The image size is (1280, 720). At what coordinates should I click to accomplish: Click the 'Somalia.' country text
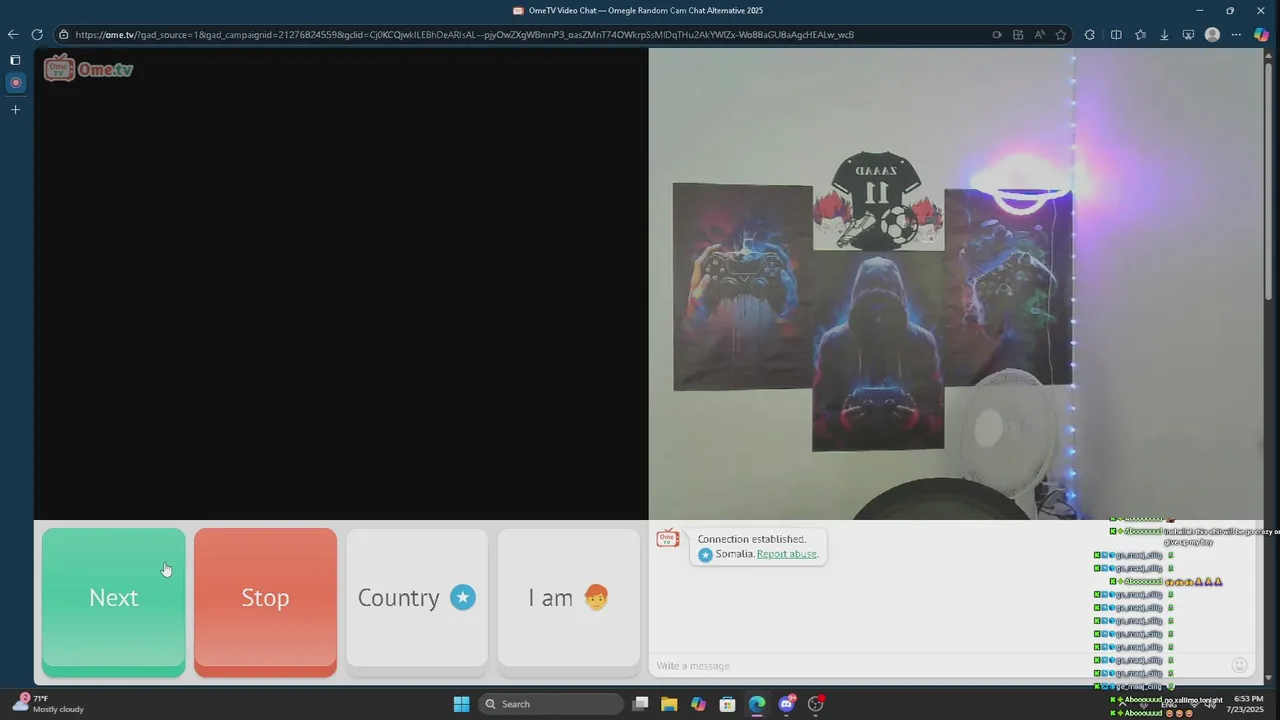pyautogui.click(x=735, y=554)
